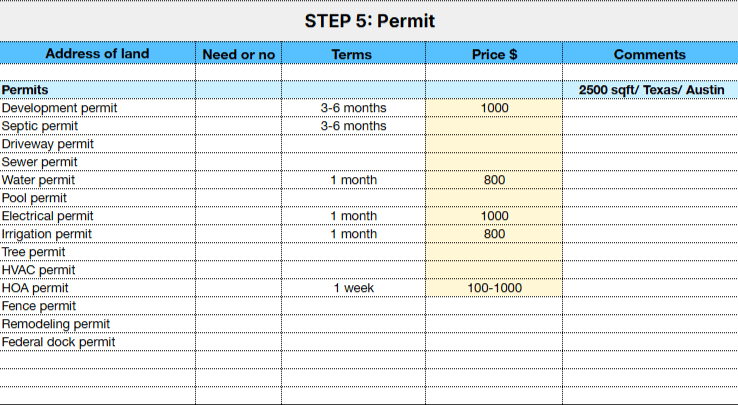The image size is (738, 405).
Task: Select the Irrigation permit price 800
Action: click(494, 234)
